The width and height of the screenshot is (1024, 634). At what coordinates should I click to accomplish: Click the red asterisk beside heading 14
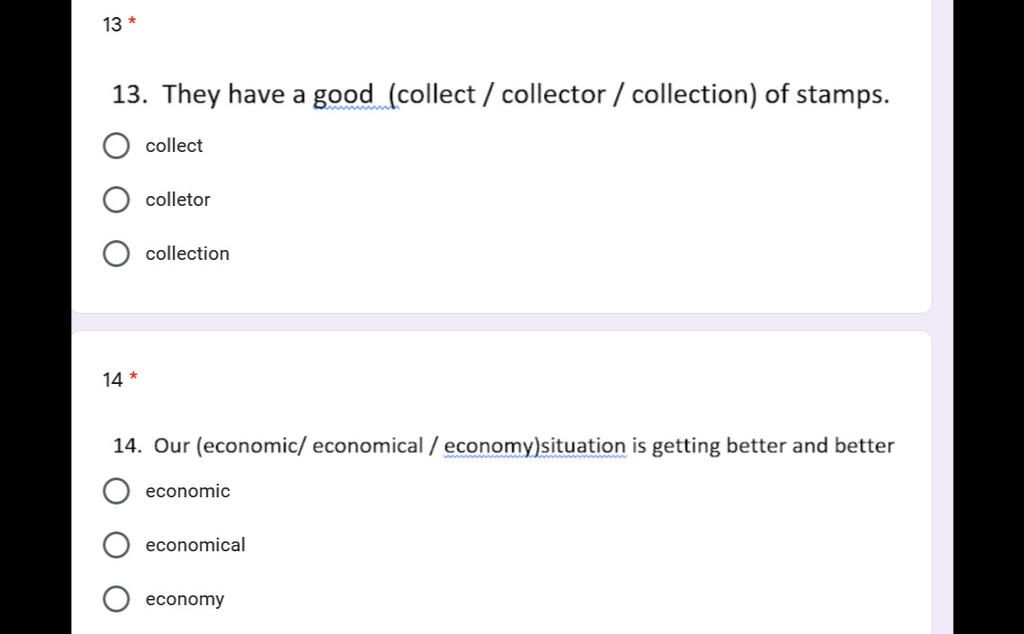tap(133, 377)
